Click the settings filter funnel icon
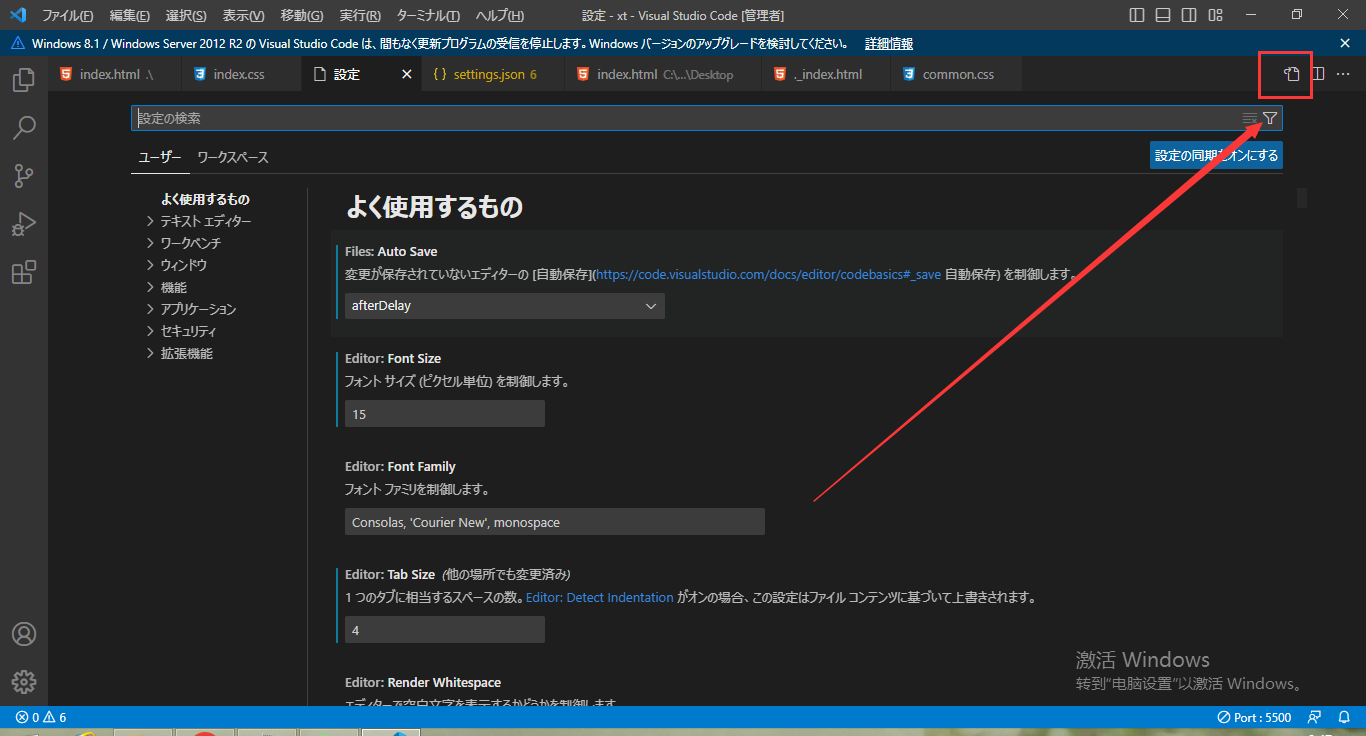 1270,118
